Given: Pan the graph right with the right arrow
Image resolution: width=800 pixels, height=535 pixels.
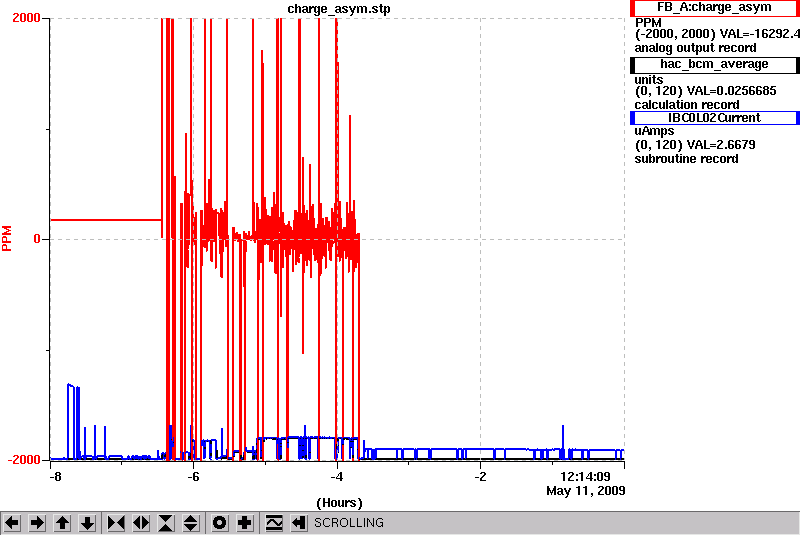Looking at the screenshot, I should pyautogui.click(x=37, y=523).
